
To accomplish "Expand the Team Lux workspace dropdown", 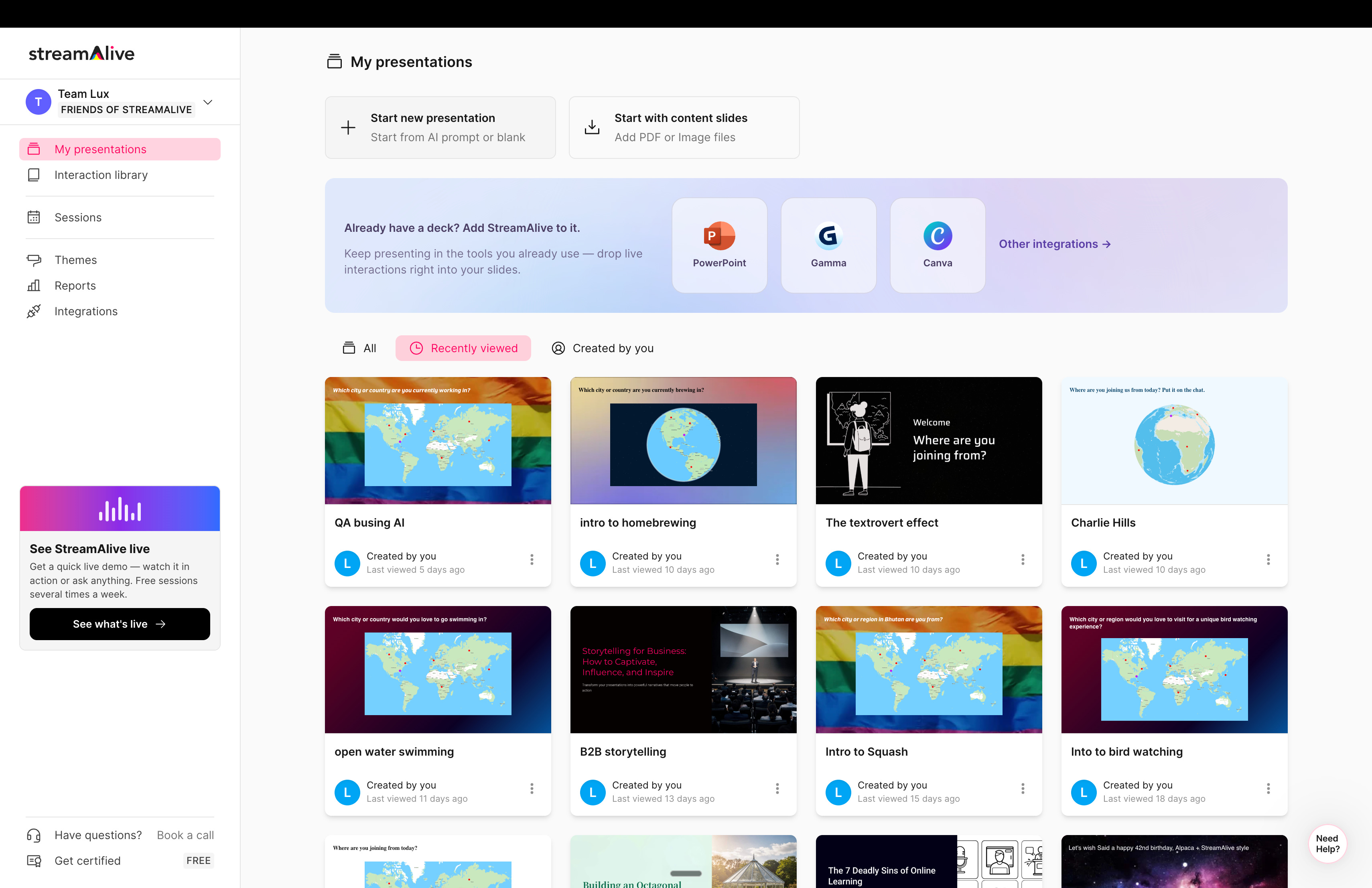I will pyautogui.click(x=208, y=102).
